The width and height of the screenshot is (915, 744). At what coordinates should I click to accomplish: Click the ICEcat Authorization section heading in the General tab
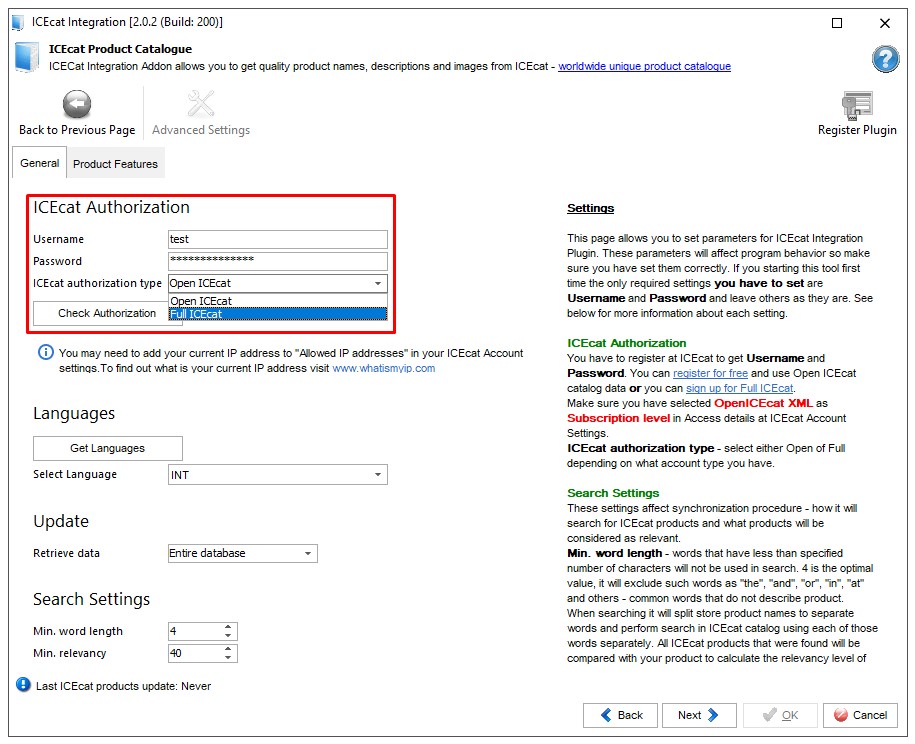111,207
